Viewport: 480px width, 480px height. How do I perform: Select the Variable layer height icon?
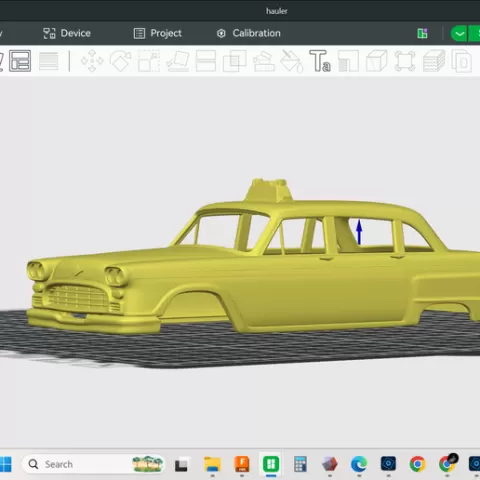(x=49, y=61)
